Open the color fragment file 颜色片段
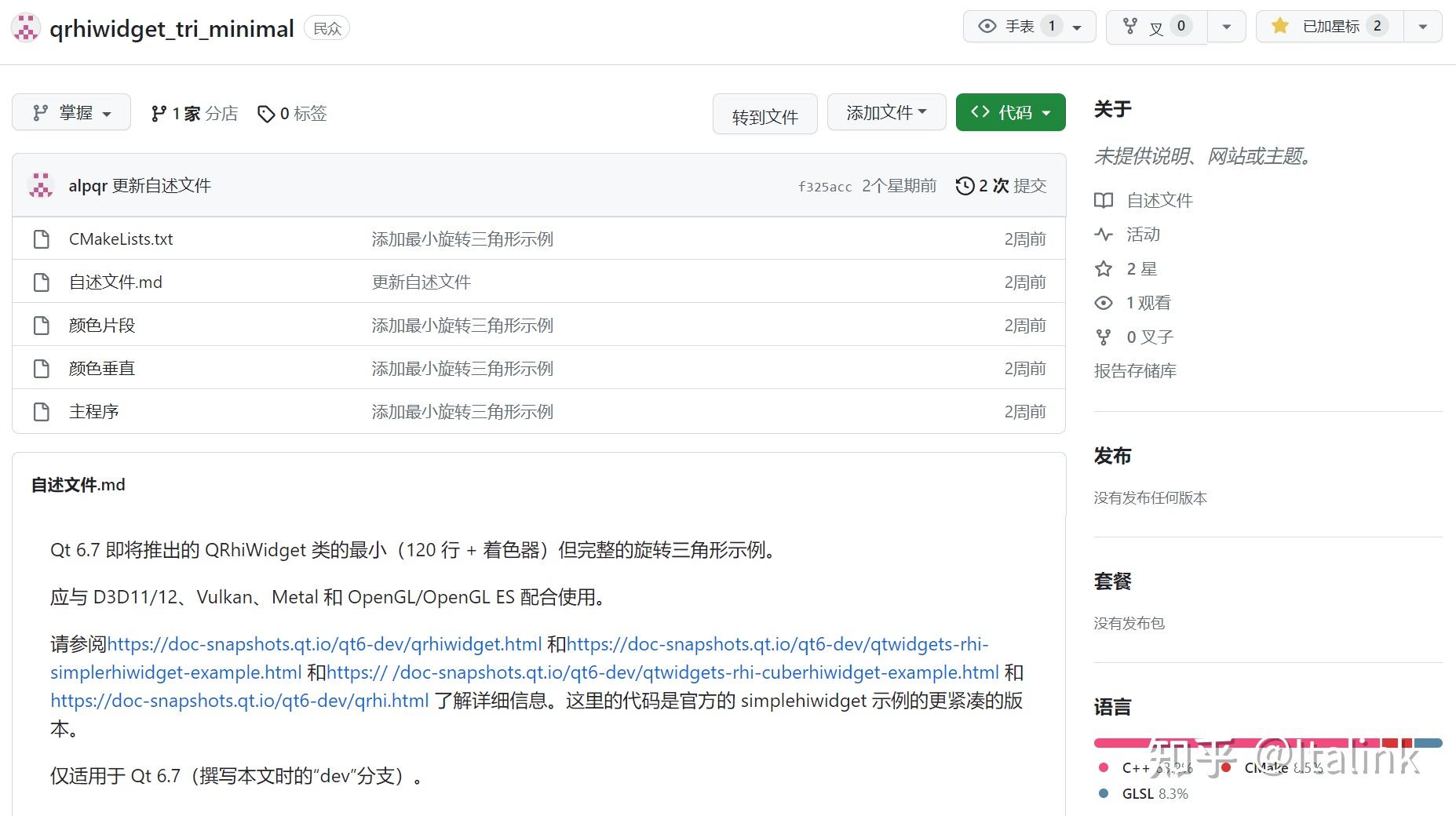This screenshot has width=1456, height=816. [102, 326]
